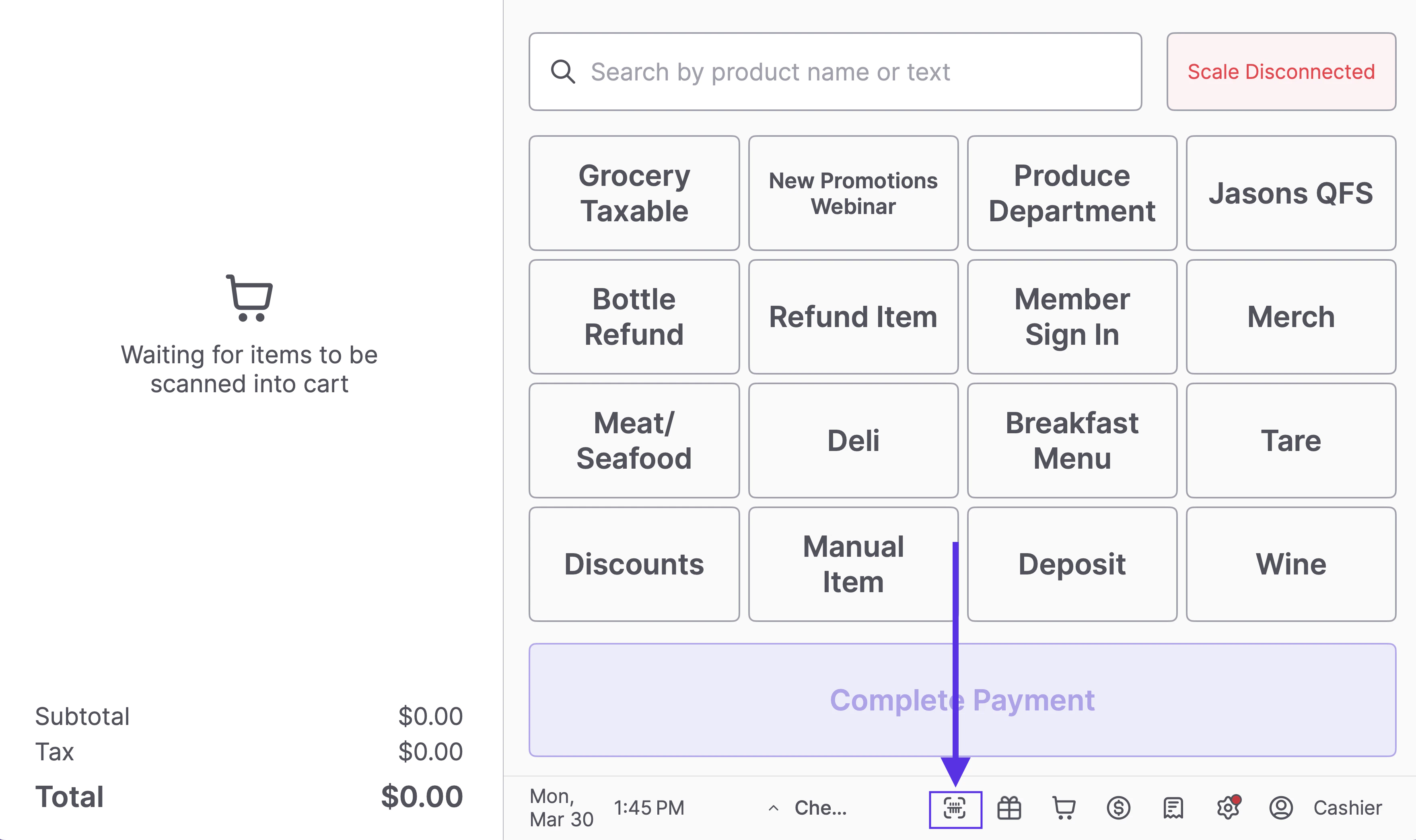Open settings gear with red notification

pyautogui.click(x=1228, y=808)
